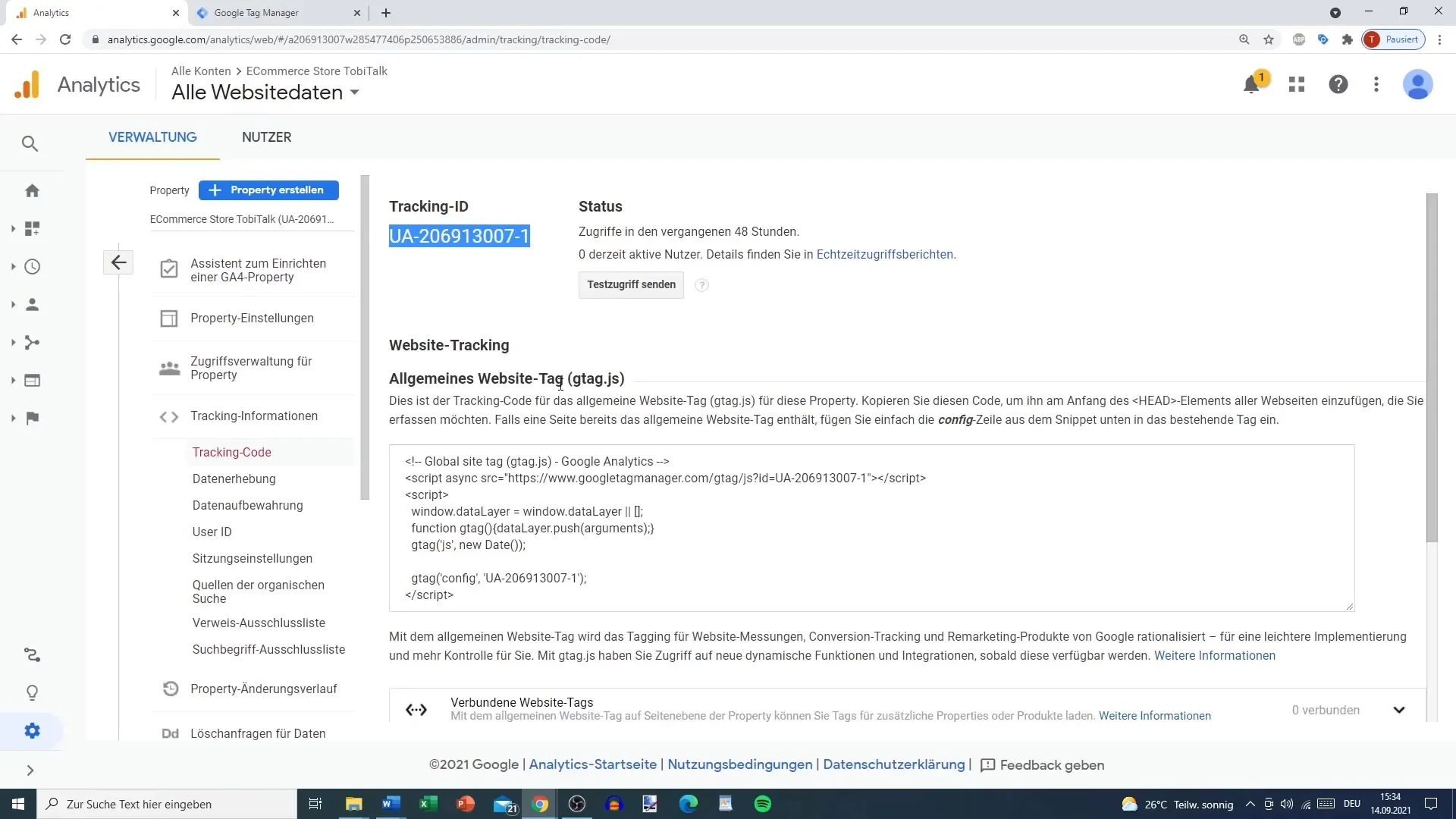Open the Nutzungsbedingungen footer link

pyautogui.click(x=739, y=764)
